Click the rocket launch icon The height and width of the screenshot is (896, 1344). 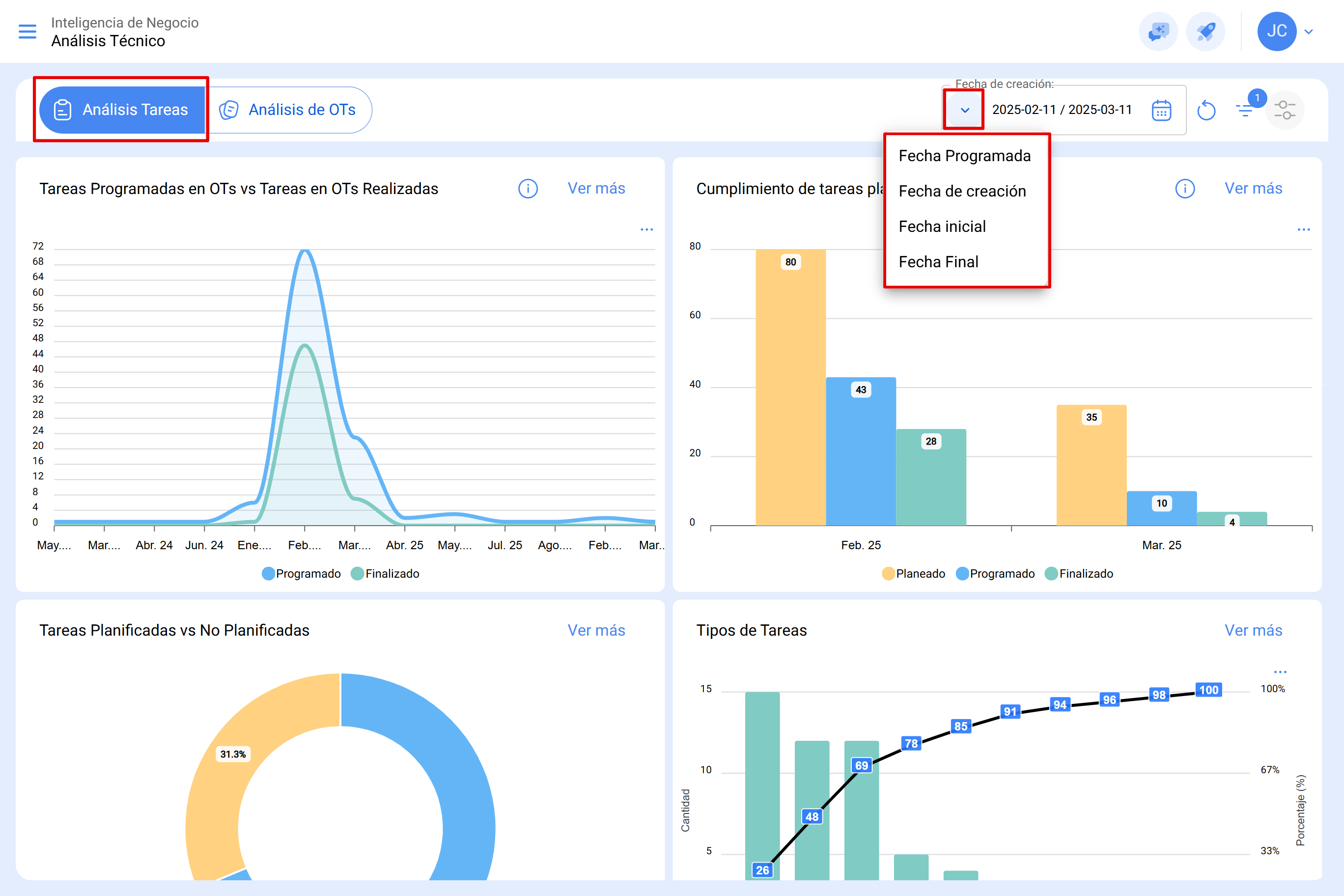[x=1205, y=31]
